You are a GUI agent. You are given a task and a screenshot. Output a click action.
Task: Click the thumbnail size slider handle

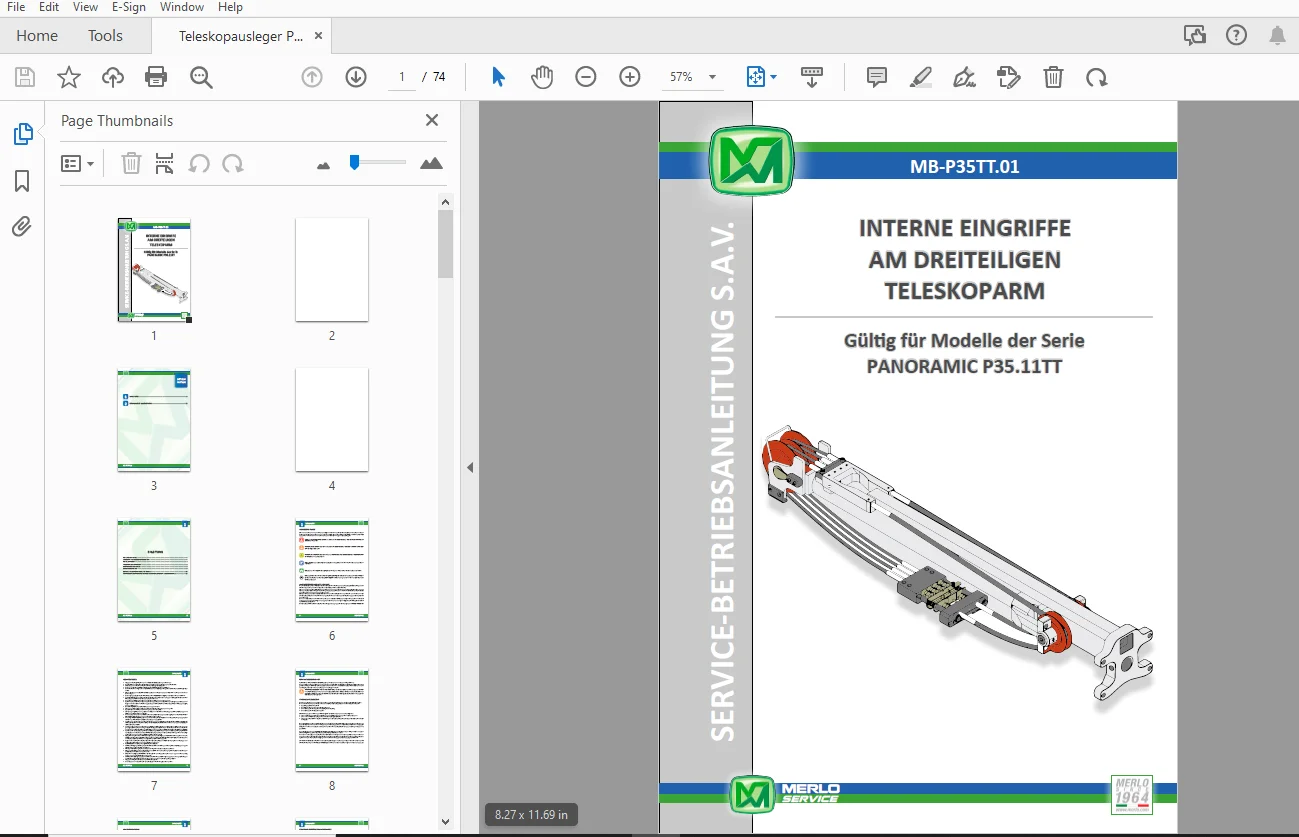pos(354,161)
